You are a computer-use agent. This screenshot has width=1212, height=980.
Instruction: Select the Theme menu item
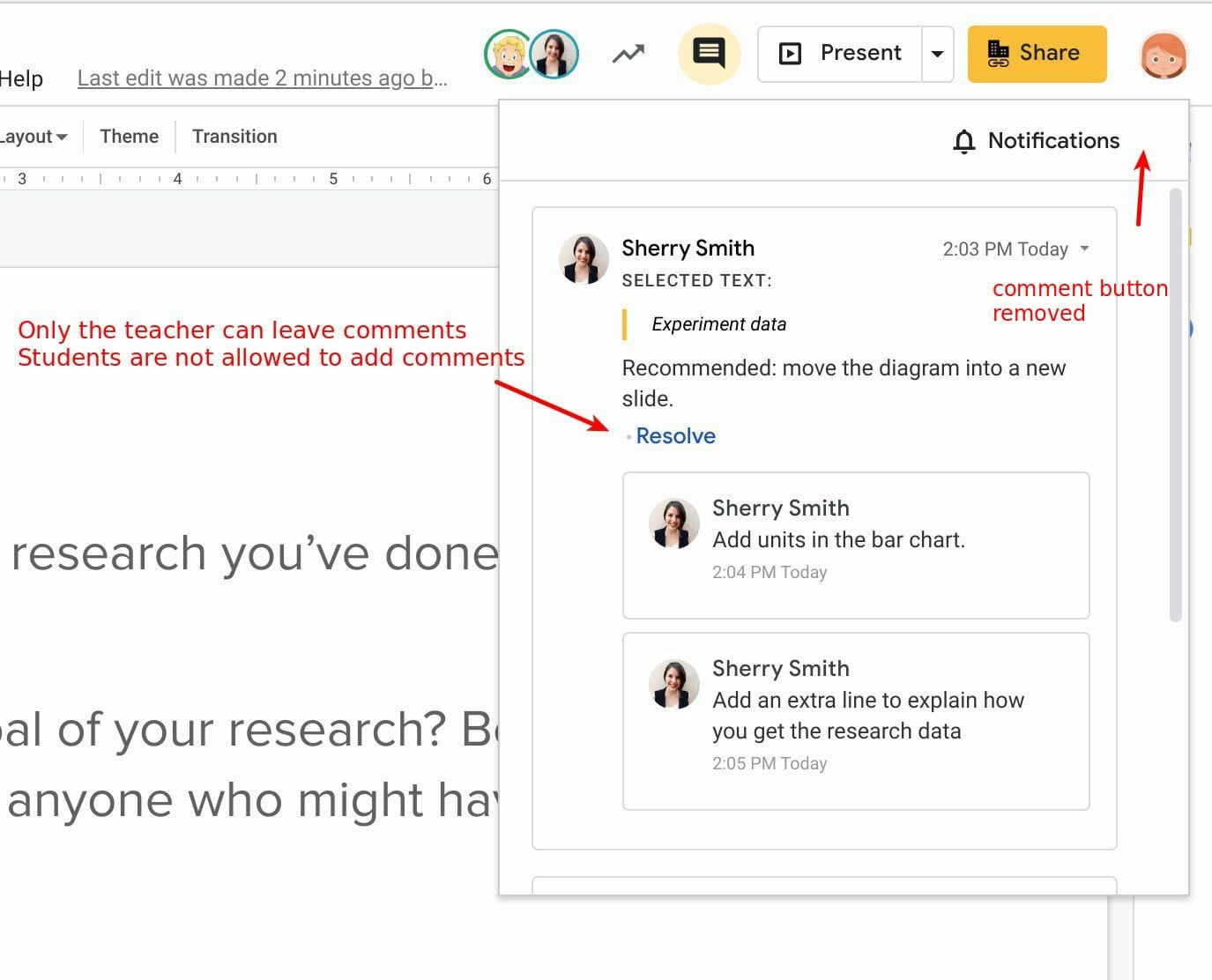point(129,136)
